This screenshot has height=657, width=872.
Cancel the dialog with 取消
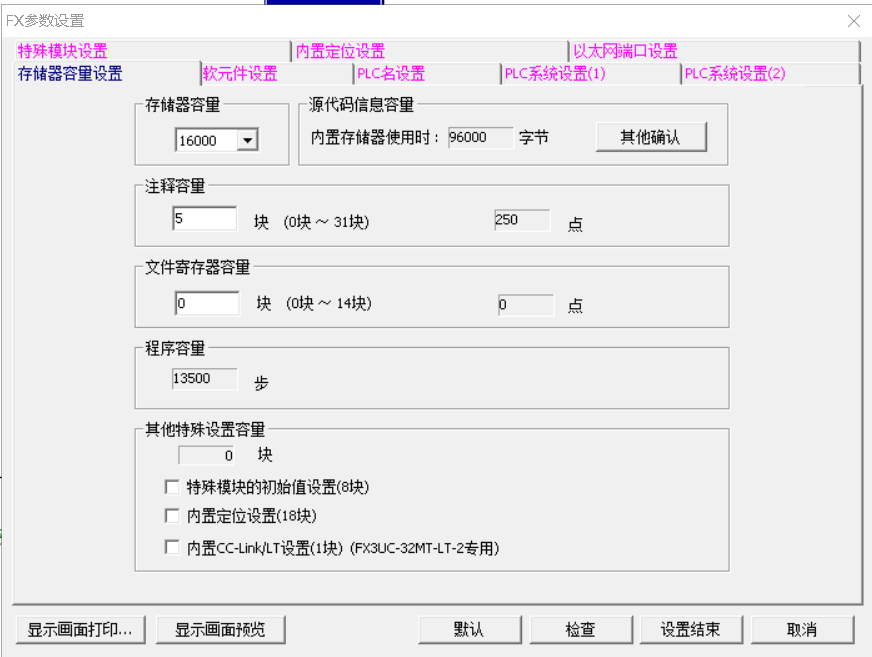coord(802,629)
